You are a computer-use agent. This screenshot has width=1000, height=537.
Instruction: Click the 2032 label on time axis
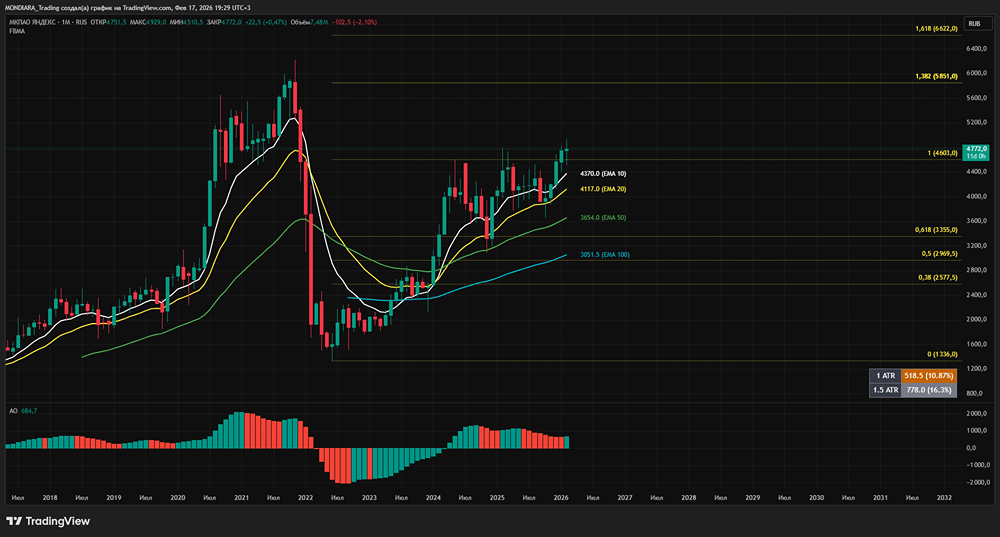click(x=944, y=497)
